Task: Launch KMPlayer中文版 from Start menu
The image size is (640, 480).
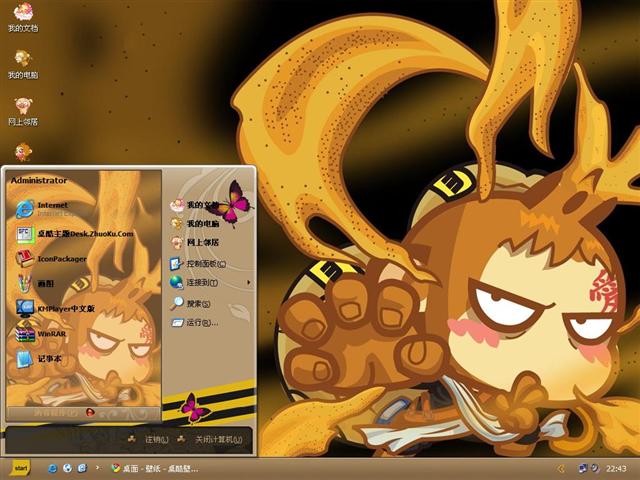Action: [x=56, y=308]
